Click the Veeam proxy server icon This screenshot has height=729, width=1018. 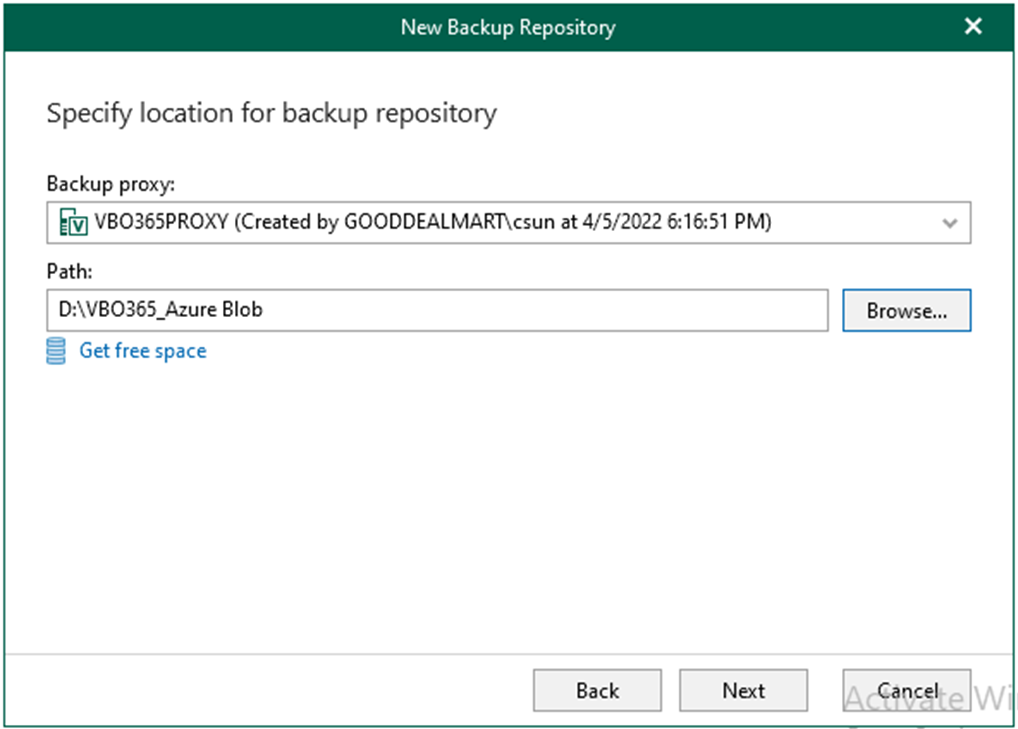(x=73, y=223)
